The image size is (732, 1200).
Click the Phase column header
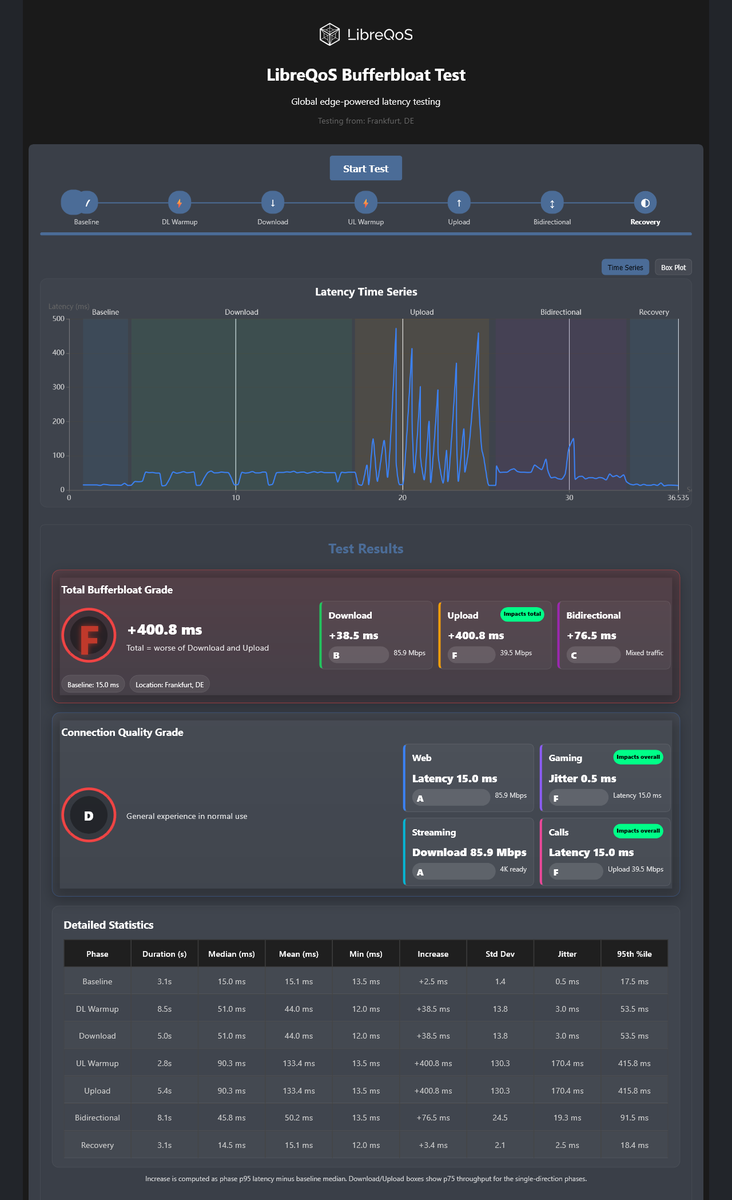point(97,954)
